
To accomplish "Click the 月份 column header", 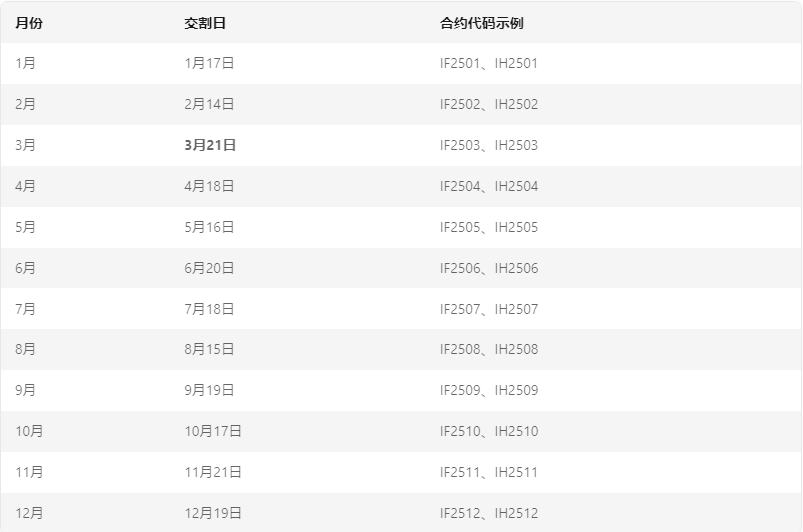I will tap(29, 23).
